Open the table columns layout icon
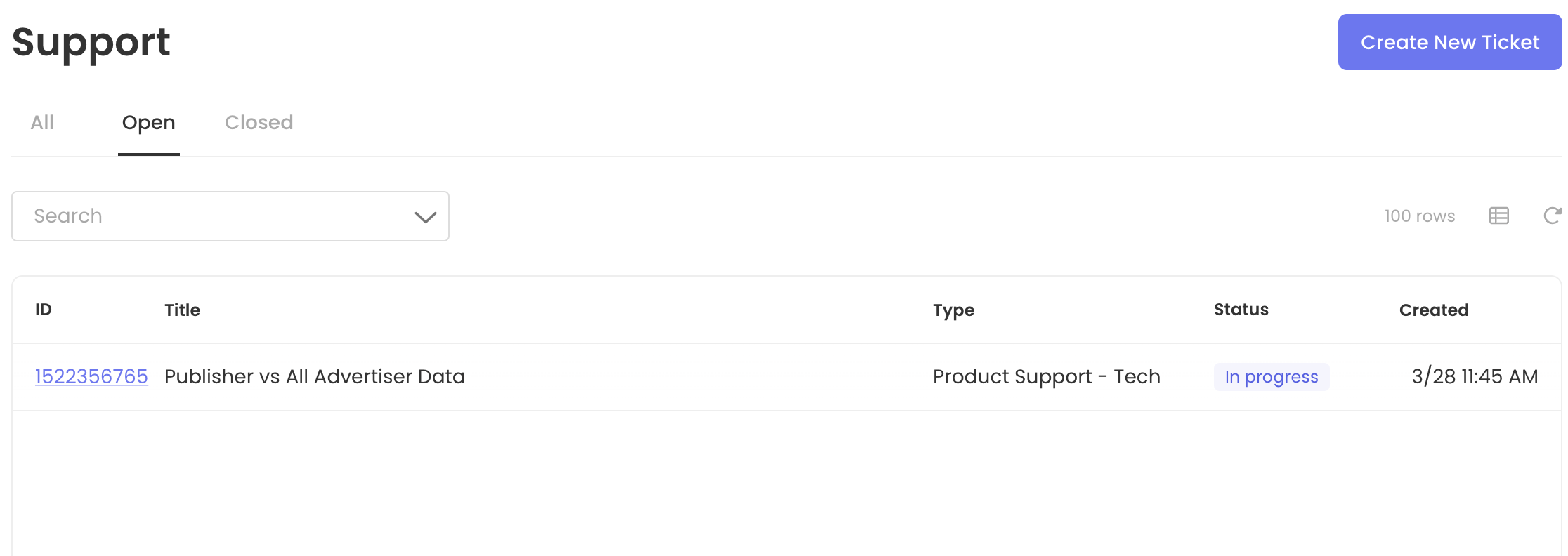The height and width of the screenshot is (556, 1568). (1498, 216)
